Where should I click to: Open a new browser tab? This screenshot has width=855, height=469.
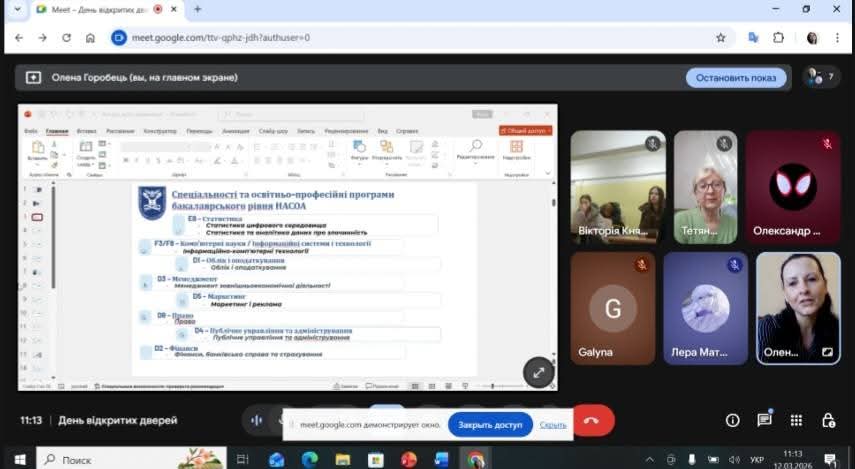pyautogui.click(x=197, y=9)
